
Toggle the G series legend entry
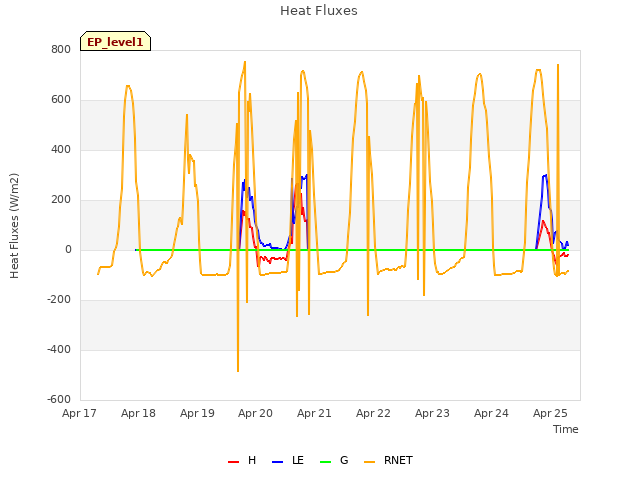(334, 460)
